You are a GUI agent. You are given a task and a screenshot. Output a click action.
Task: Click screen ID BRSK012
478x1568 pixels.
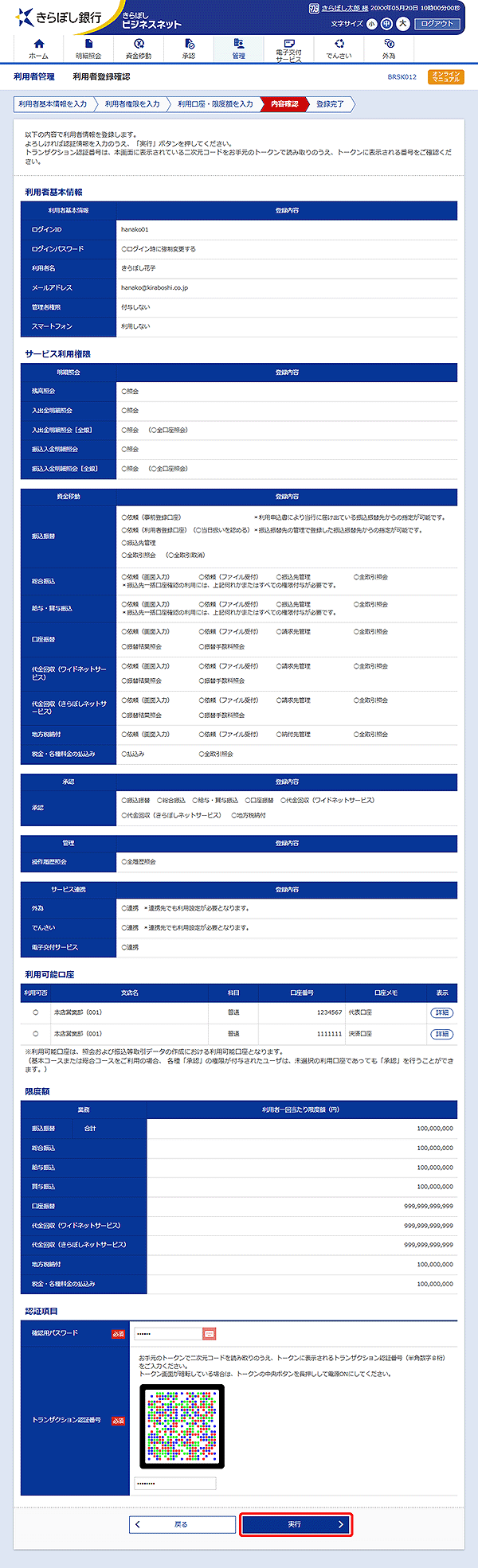[x=402, y=77]
